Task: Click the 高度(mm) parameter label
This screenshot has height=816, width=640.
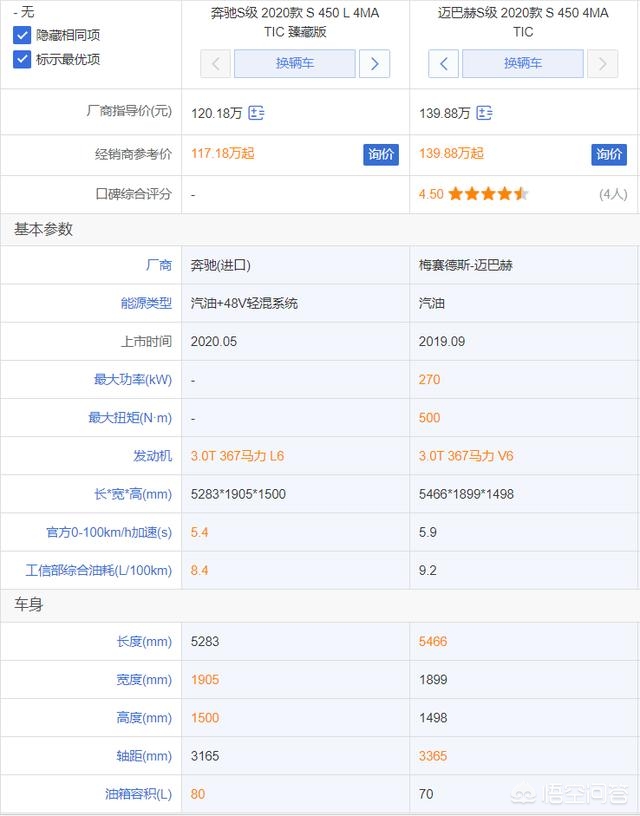Action: 144,718
